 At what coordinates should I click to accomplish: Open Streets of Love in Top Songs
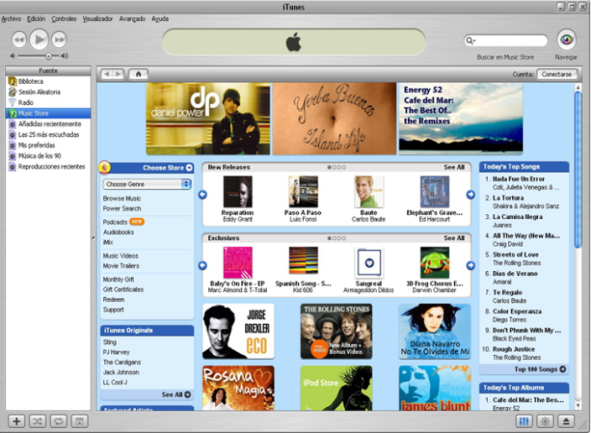click(x=515, y=254)
